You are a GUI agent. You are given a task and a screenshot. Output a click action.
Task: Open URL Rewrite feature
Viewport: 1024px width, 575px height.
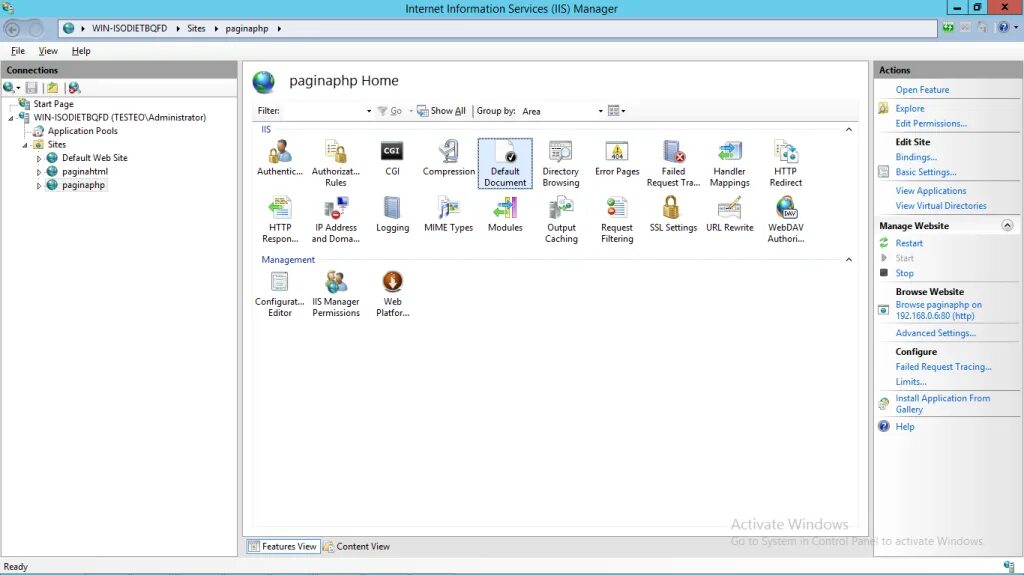729,214
